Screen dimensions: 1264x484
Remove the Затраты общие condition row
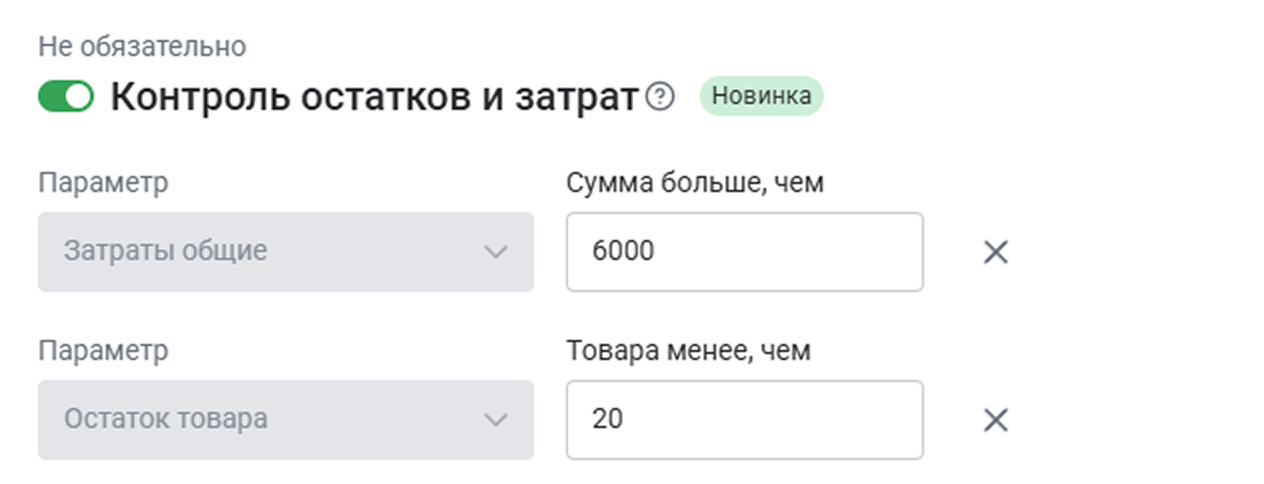tap(995, 252)
